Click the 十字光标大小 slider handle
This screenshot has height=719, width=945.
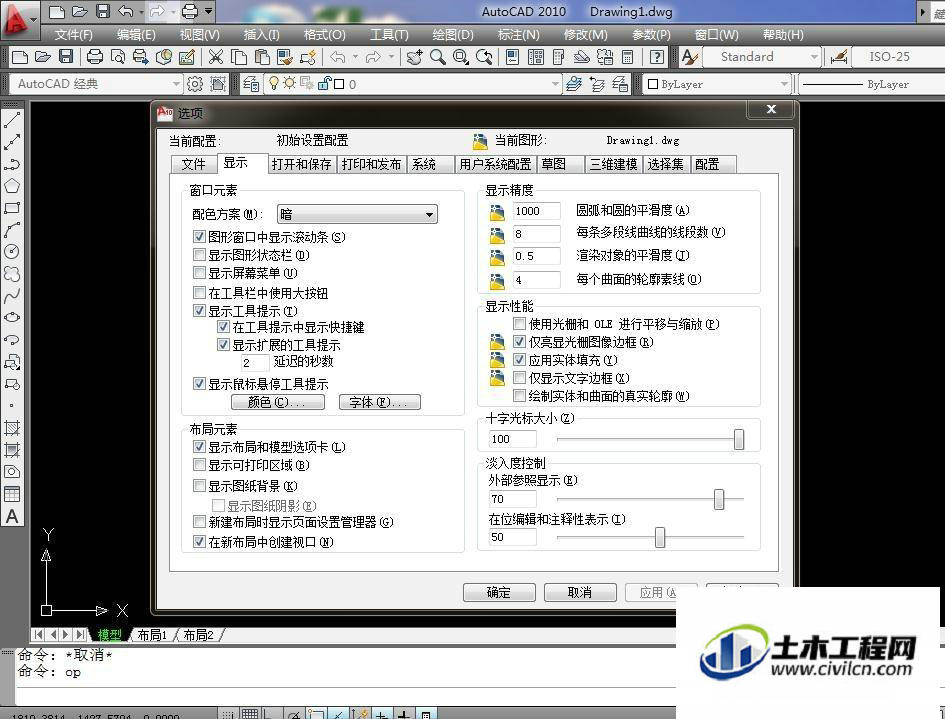tap(739, 439)
